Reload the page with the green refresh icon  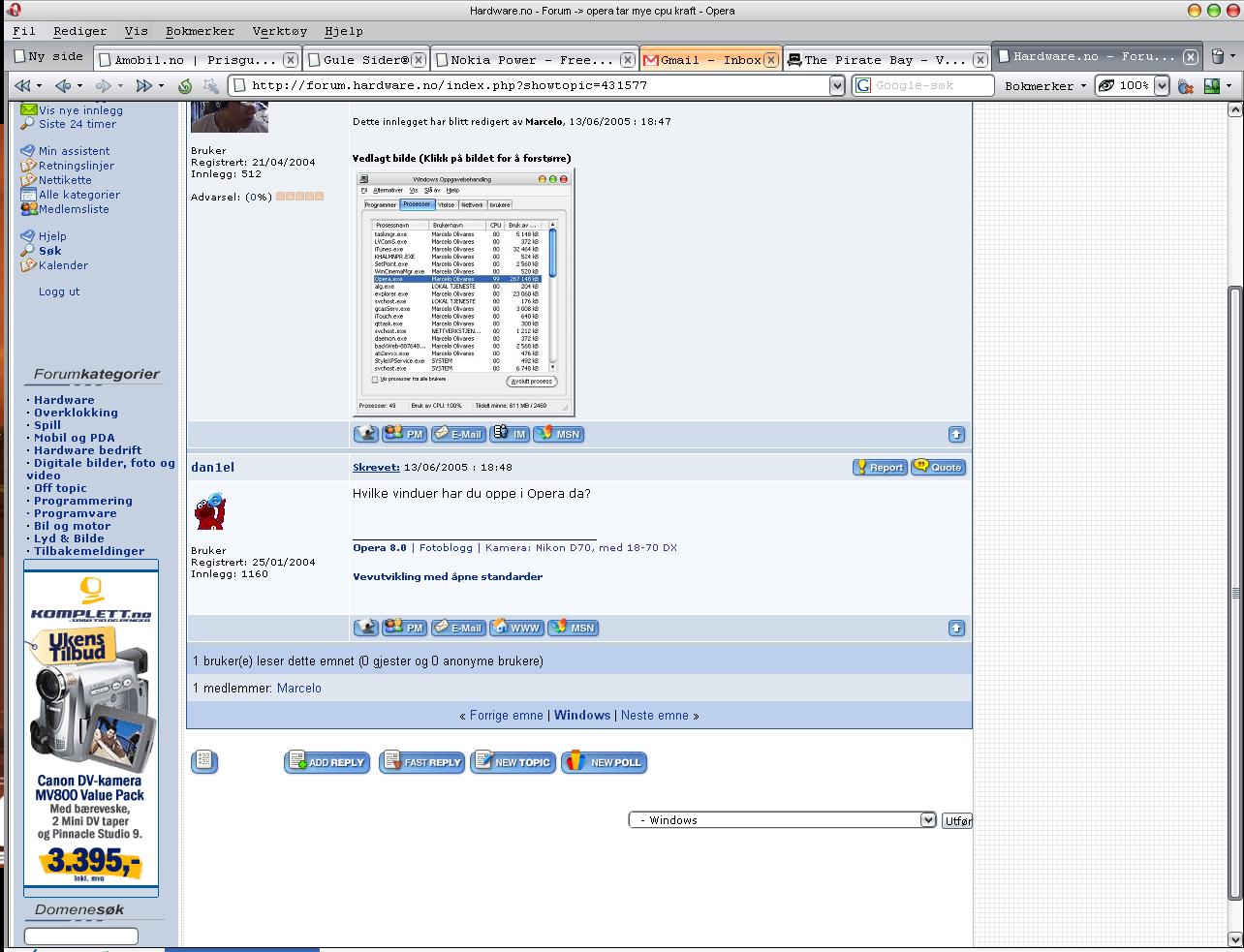185,86
